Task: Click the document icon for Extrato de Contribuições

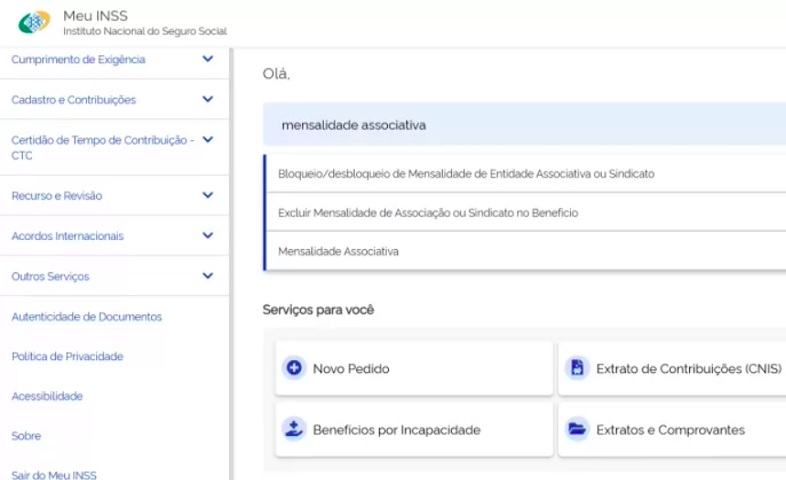Action: (x=577, y=368)
